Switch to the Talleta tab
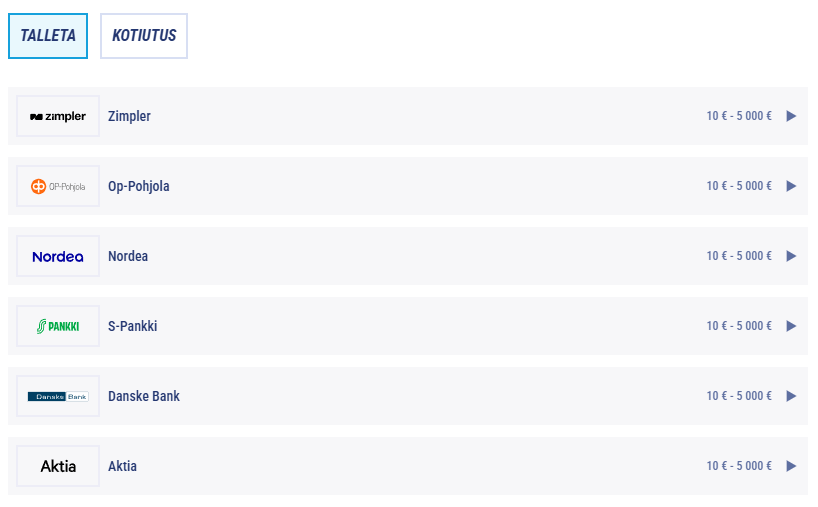This screenshot has height=507, width=818. tap(48, 36)
